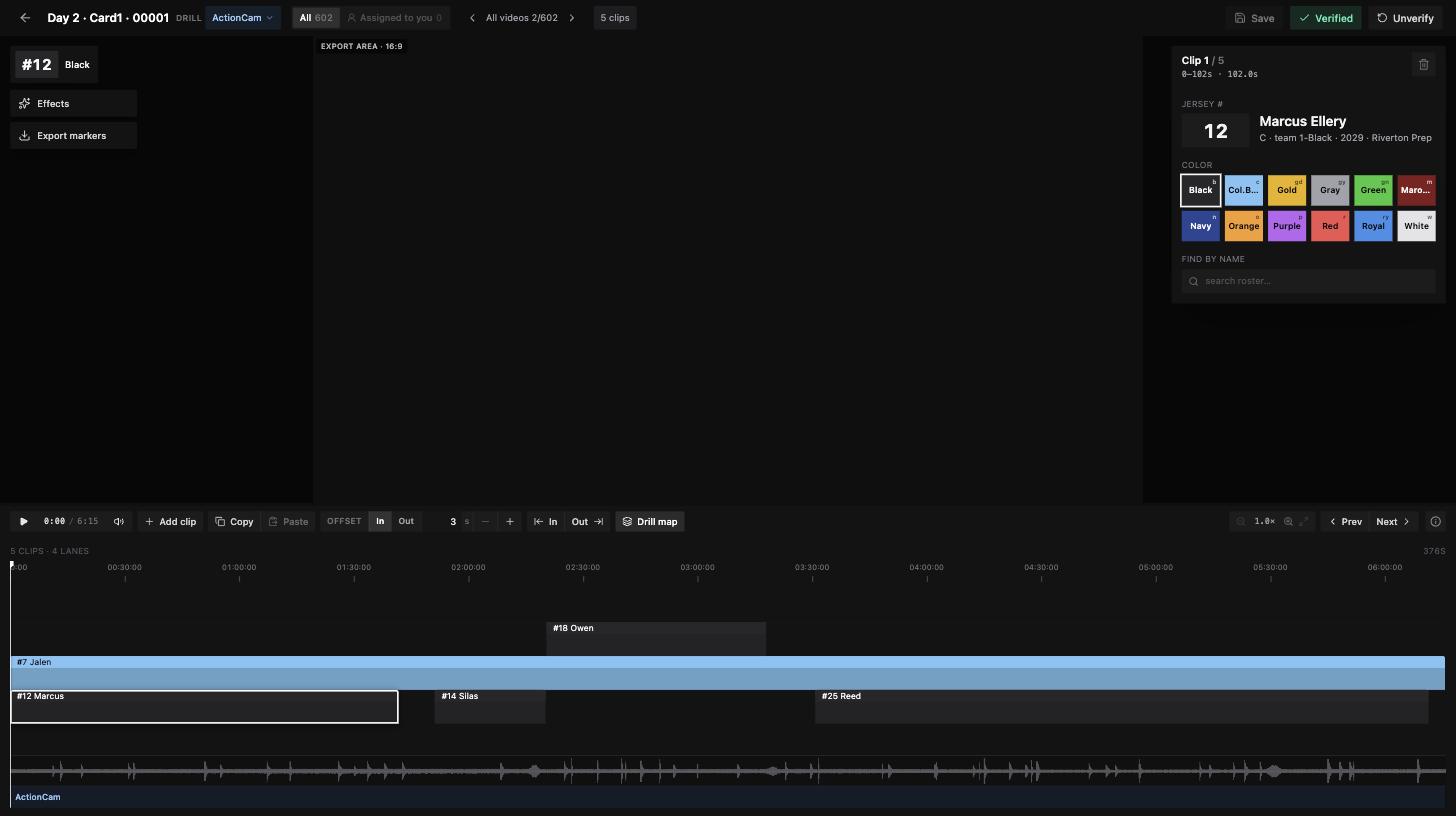Select the Col.B color swatch

[x=1243, y=190]
